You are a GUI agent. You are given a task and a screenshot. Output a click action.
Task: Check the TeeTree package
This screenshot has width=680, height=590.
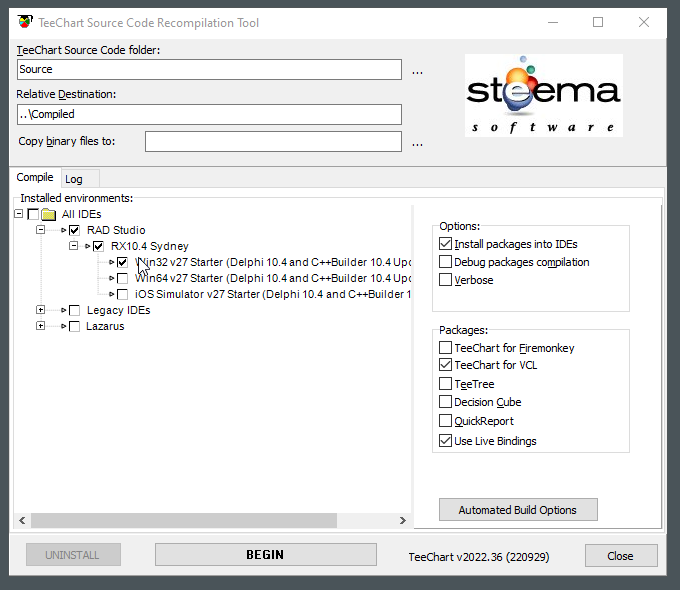(x=445, y=384)
